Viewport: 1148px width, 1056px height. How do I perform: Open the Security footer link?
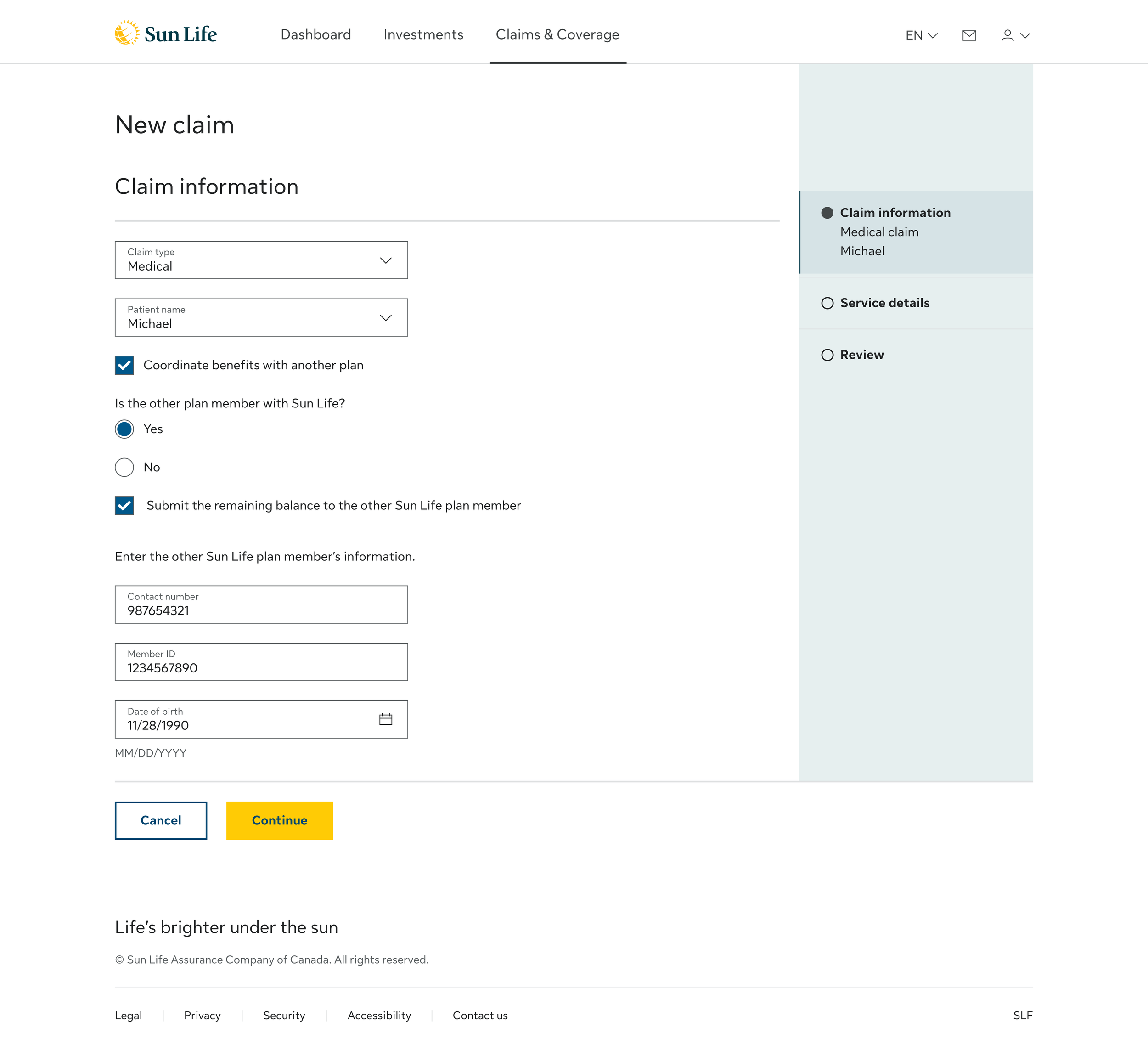click(284, 1016)
